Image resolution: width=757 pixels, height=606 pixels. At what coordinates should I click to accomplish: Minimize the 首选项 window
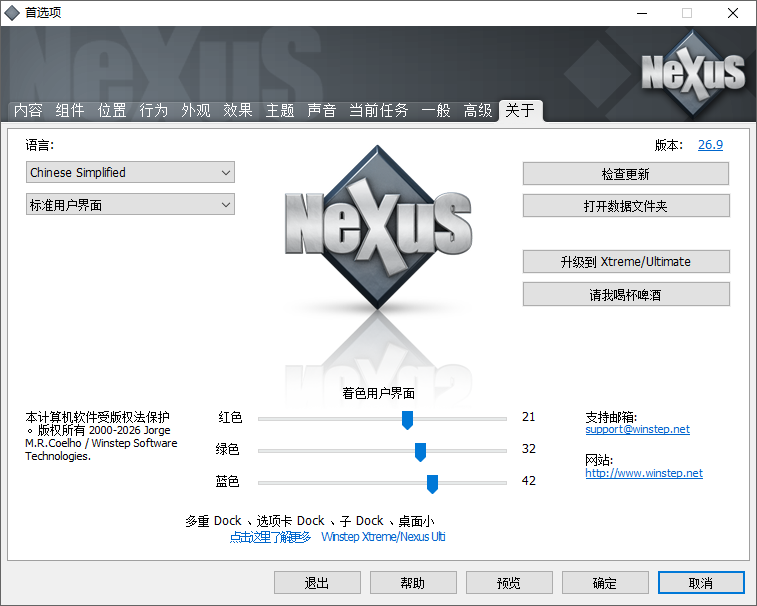coord(642,13)
